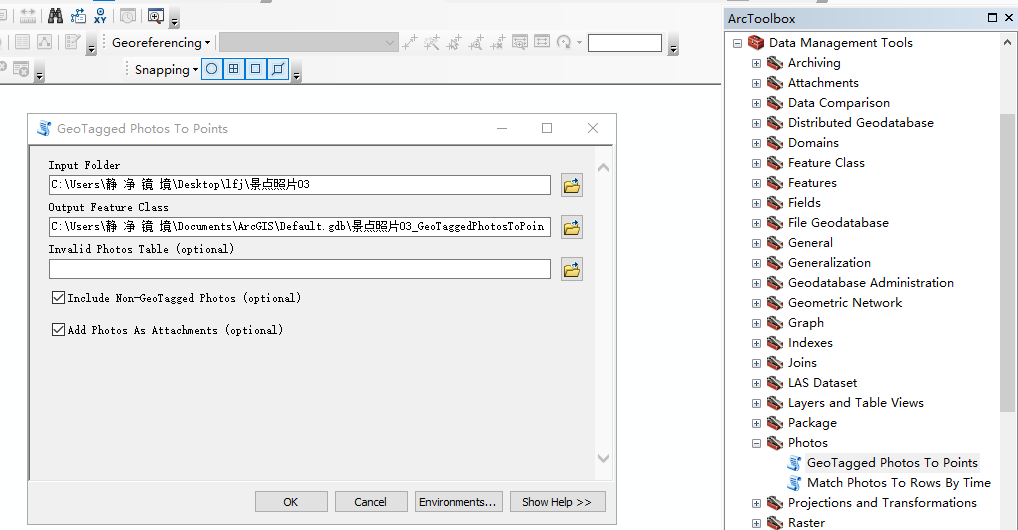
Task: Click the Auto Registration wand icon
Action: point(432,43)
